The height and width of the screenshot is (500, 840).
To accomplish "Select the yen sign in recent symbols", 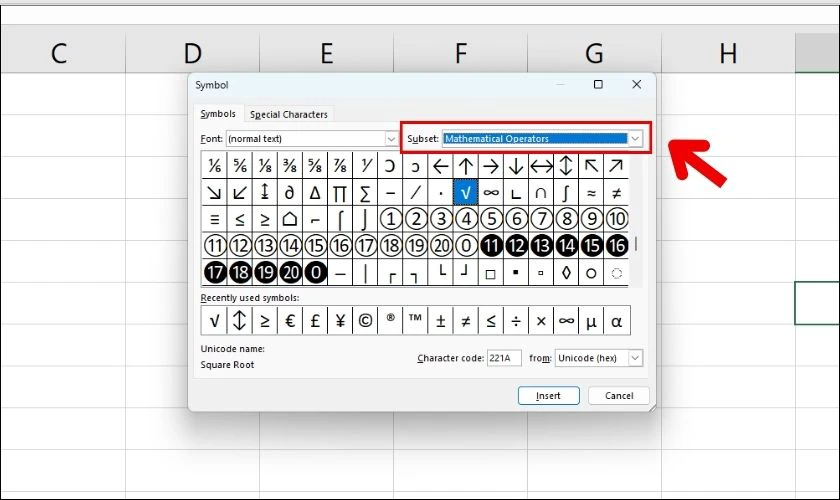I will point(340,320).
